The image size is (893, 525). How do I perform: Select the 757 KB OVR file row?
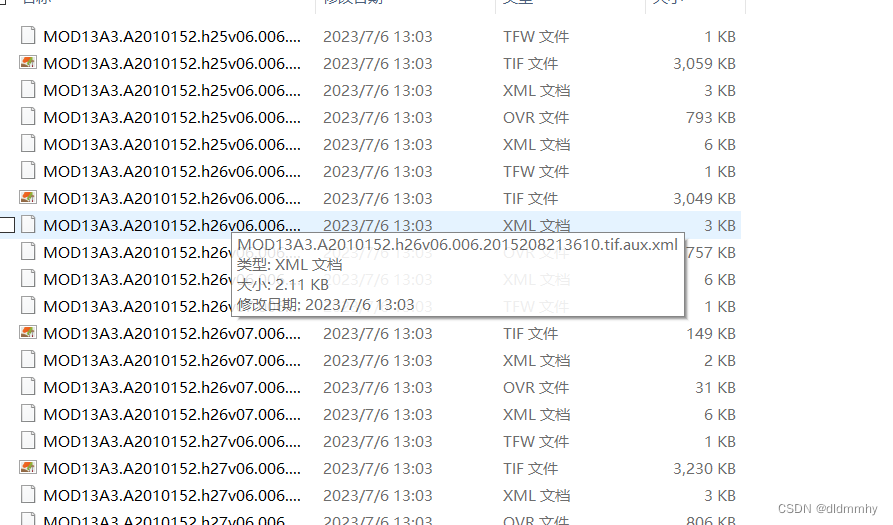tap(370, 252)
